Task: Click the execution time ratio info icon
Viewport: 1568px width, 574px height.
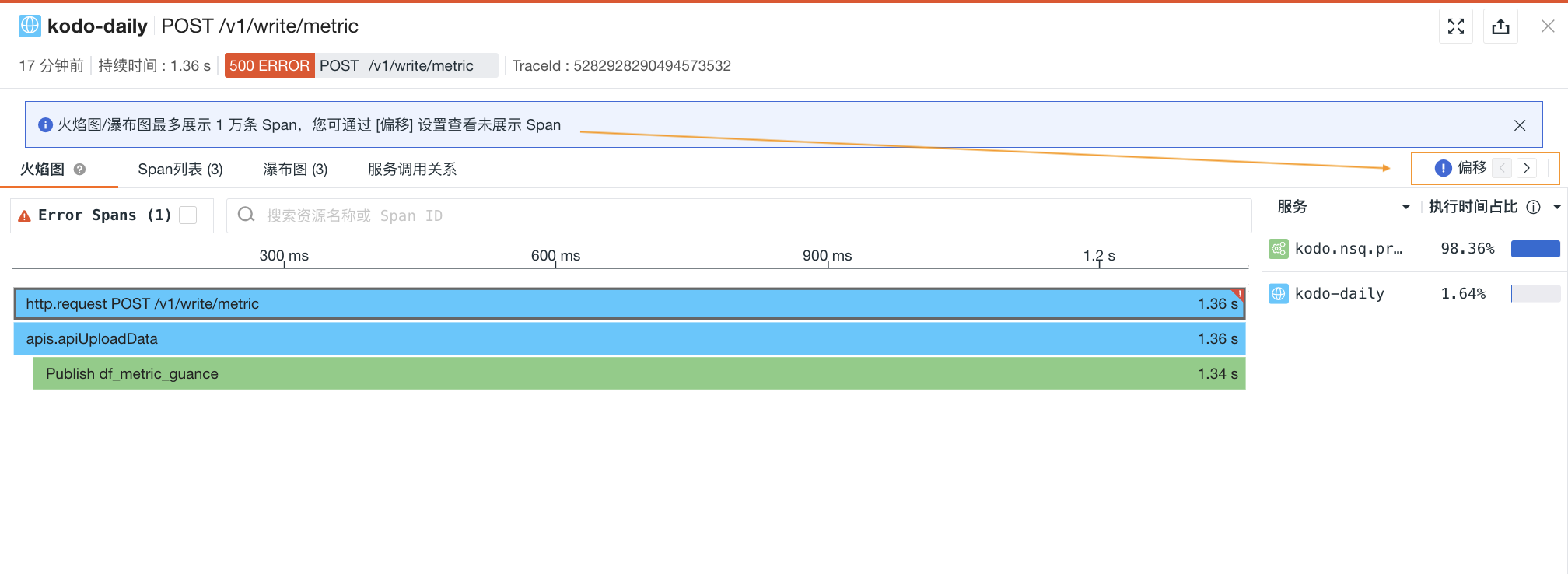Action: 1533,207
